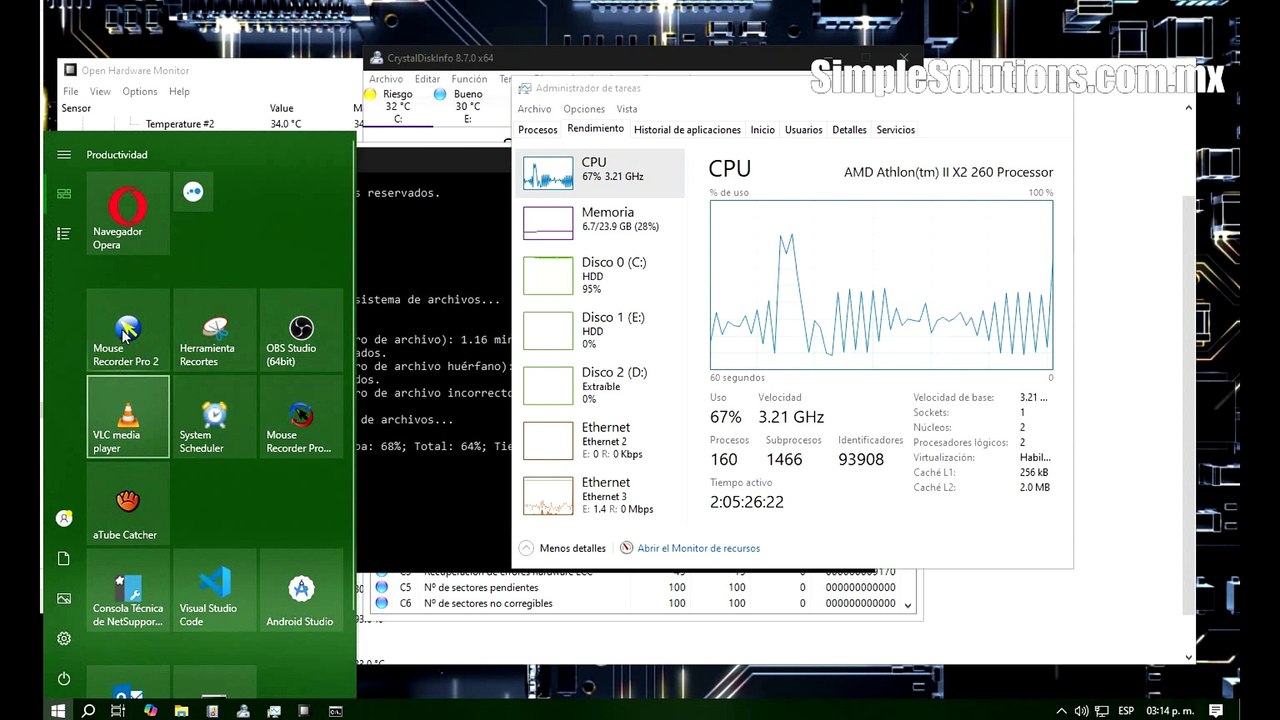Open View menu in Open Hardware Monitor
Image resolution: width=1280 pixels, height=720 pixels.
coord(100,91)
